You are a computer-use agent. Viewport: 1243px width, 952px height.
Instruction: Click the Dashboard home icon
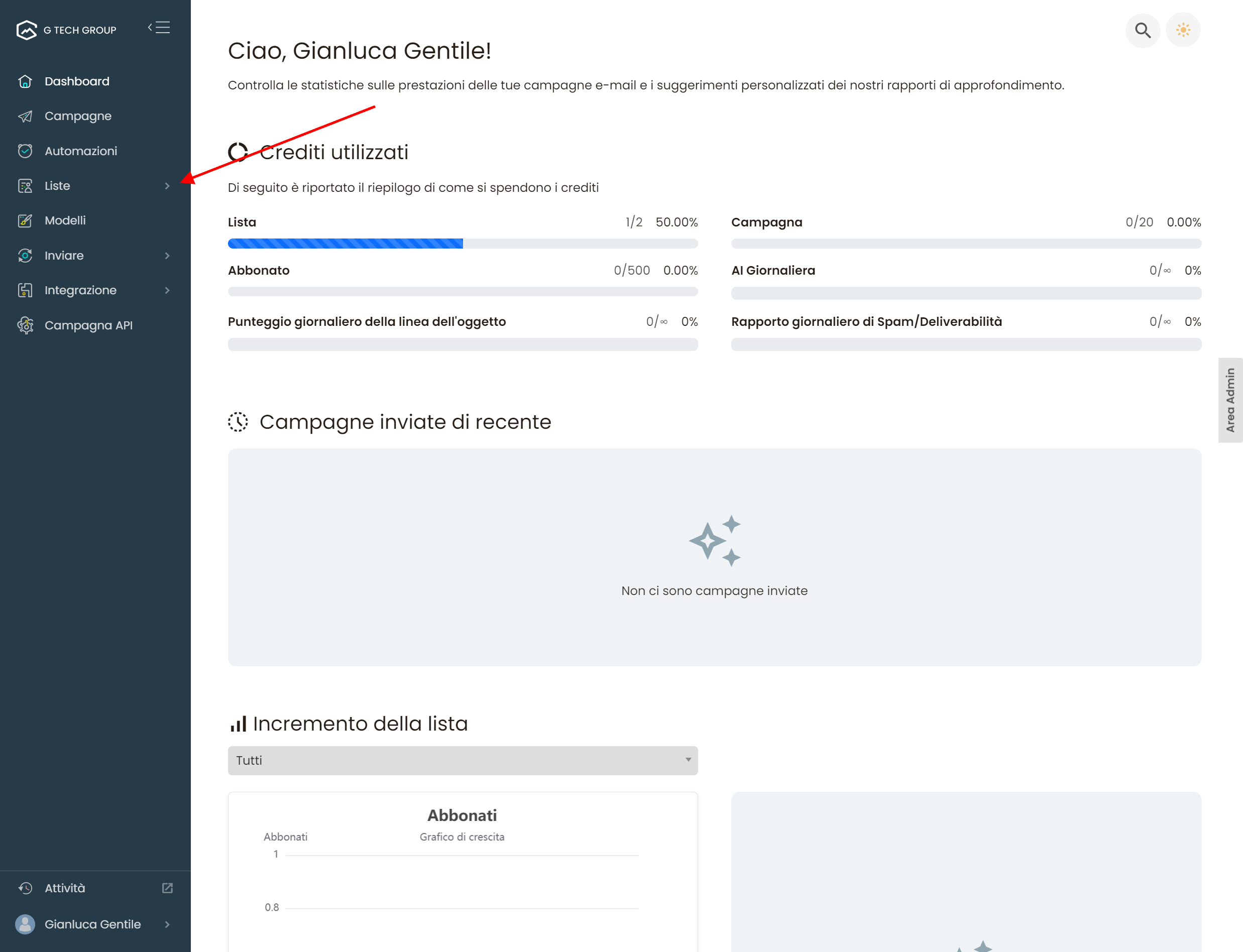(25, 82)
